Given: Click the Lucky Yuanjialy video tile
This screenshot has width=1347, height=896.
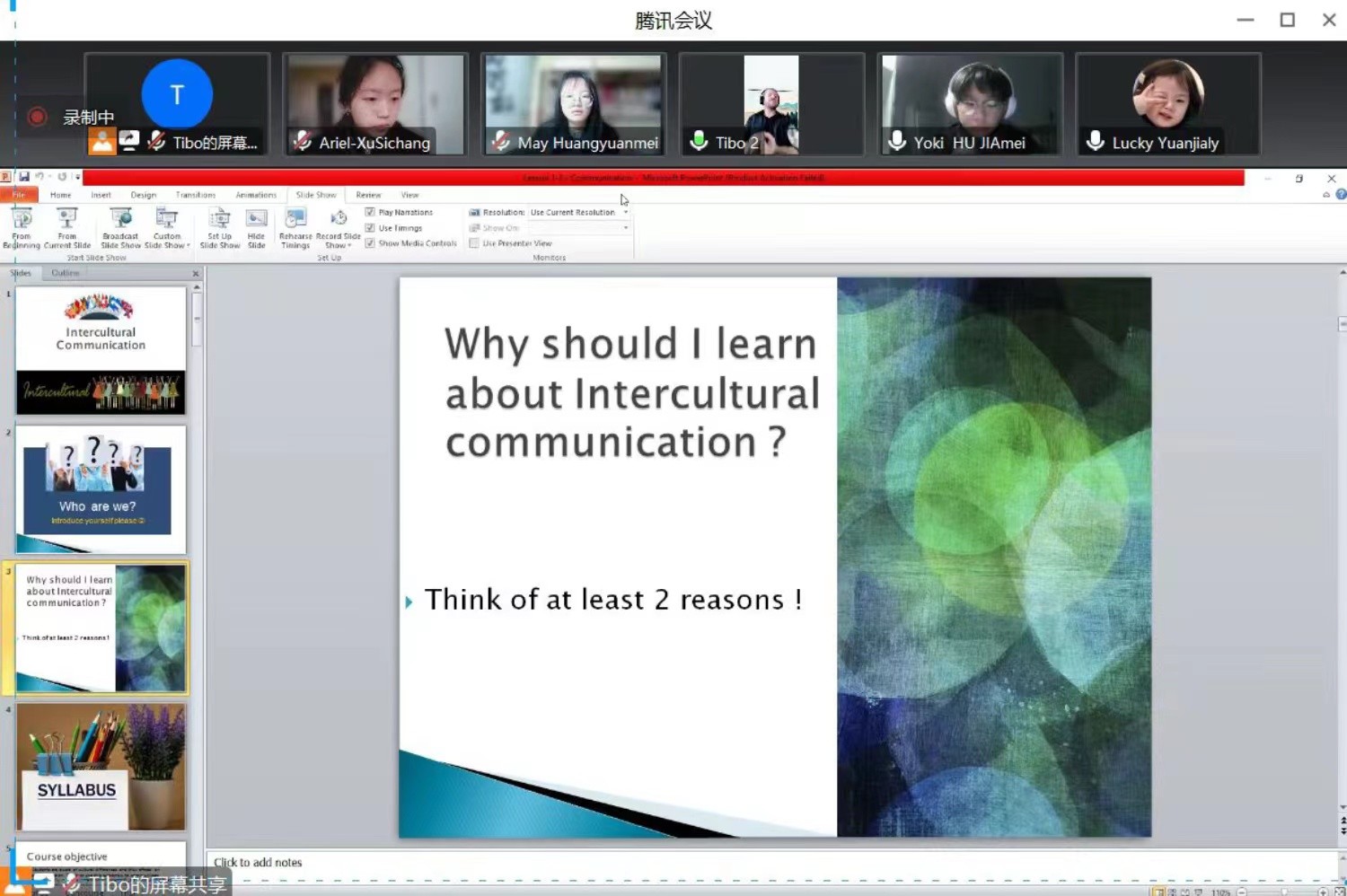Looking at the screenshot, I should pos(1168,103).
